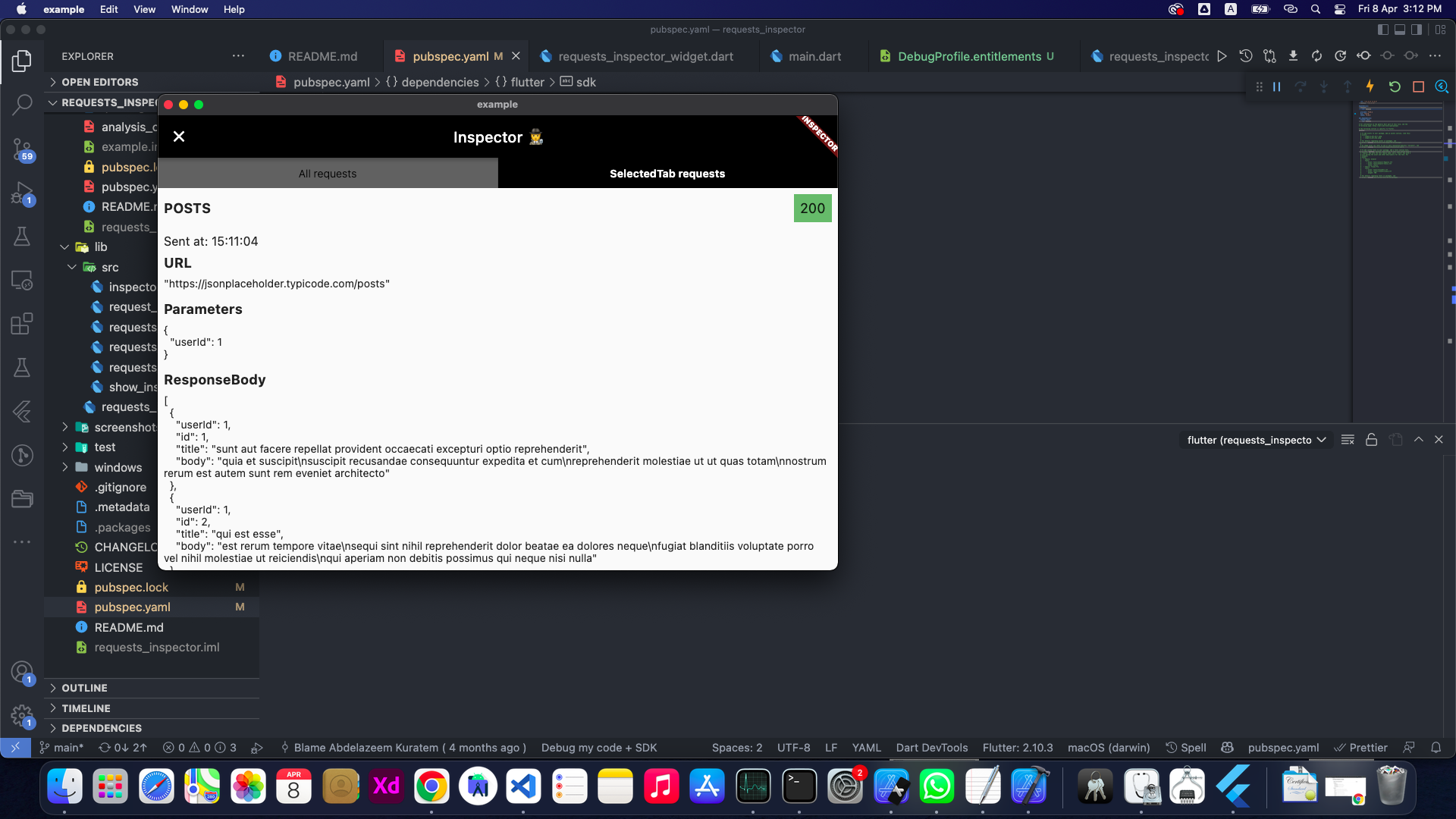Stop the debug session with red square
This screenshot has height=819, width=1456.
point(1418,86)
